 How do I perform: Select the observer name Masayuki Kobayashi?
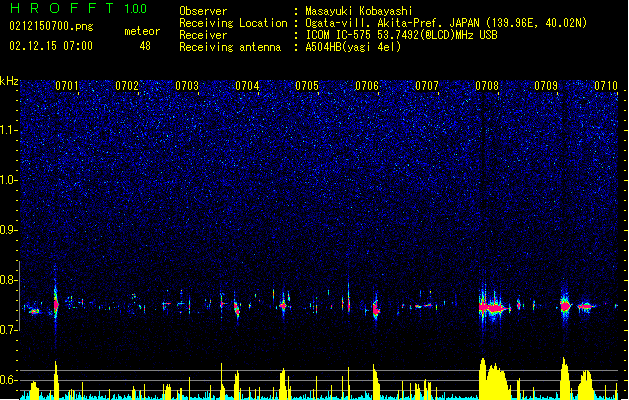click(359, 11)
